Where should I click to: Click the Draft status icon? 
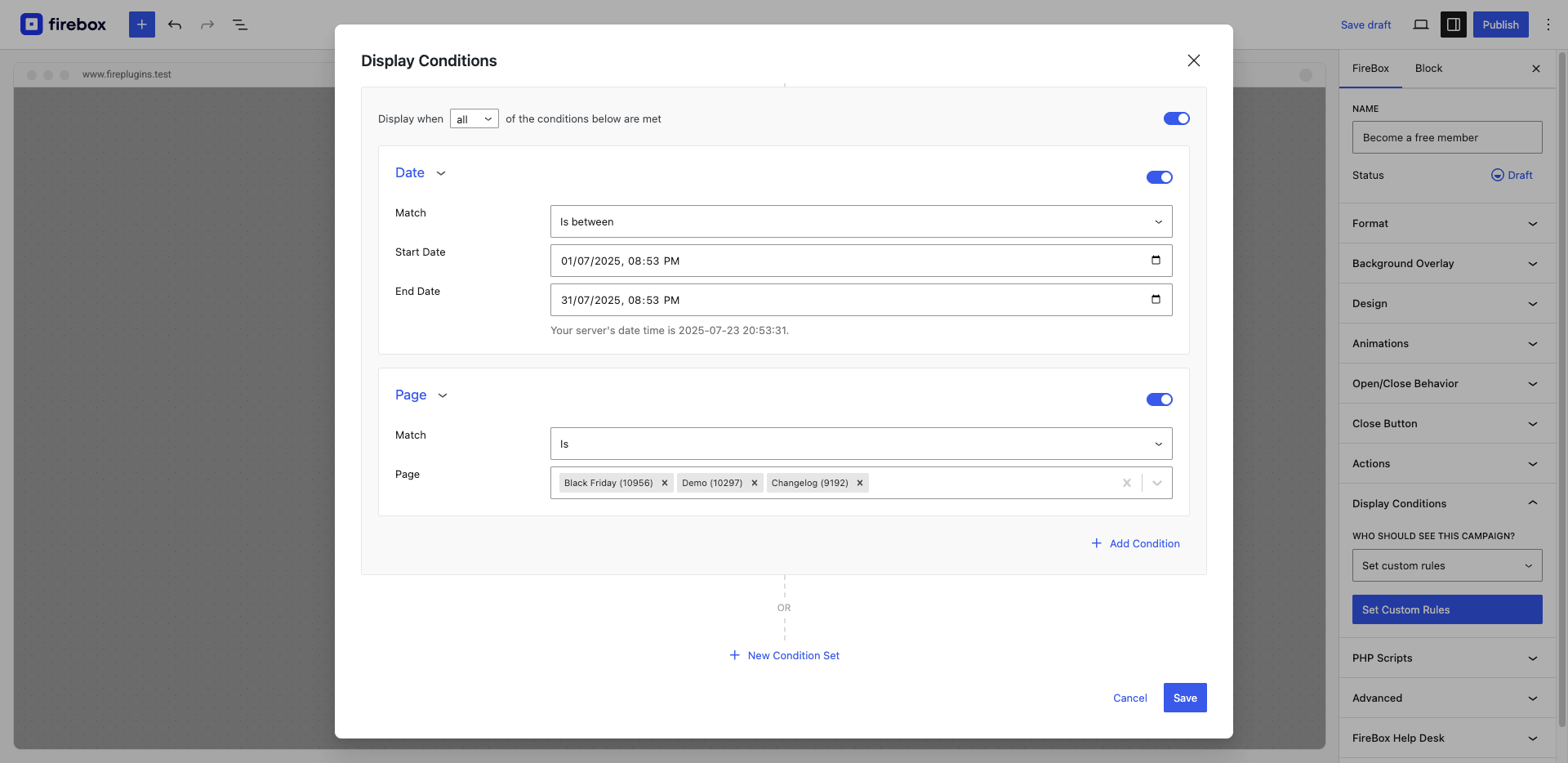1498,175
